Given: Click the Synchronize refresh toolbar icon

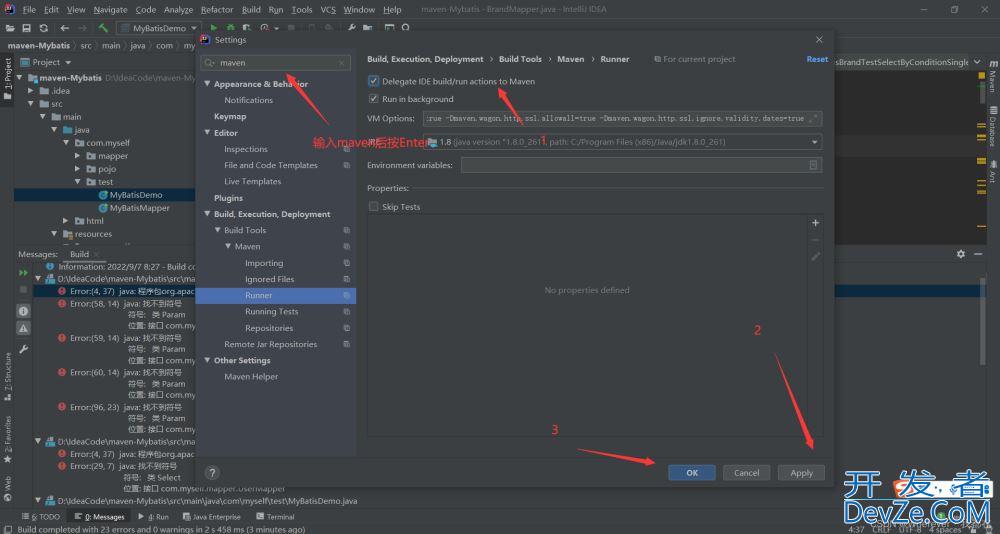Looking at the screenshot, I should 43,28.
